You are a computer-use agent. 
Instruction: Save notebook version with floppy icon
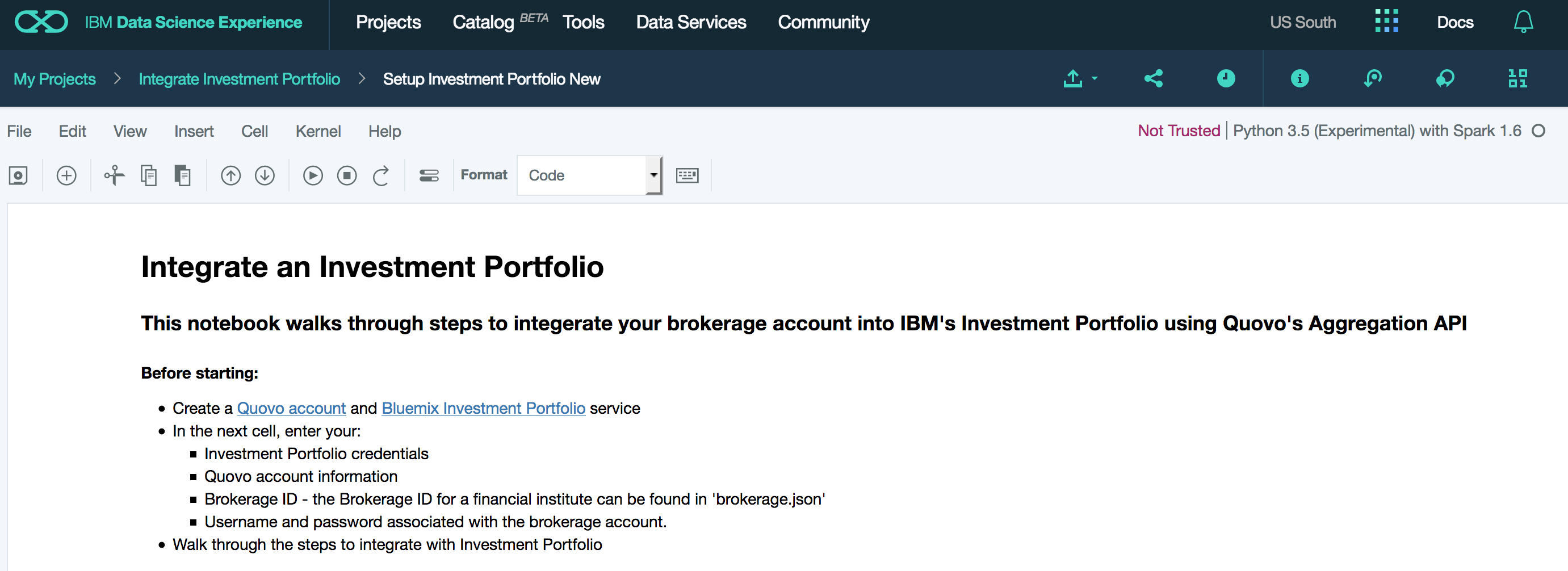point(18,176)
